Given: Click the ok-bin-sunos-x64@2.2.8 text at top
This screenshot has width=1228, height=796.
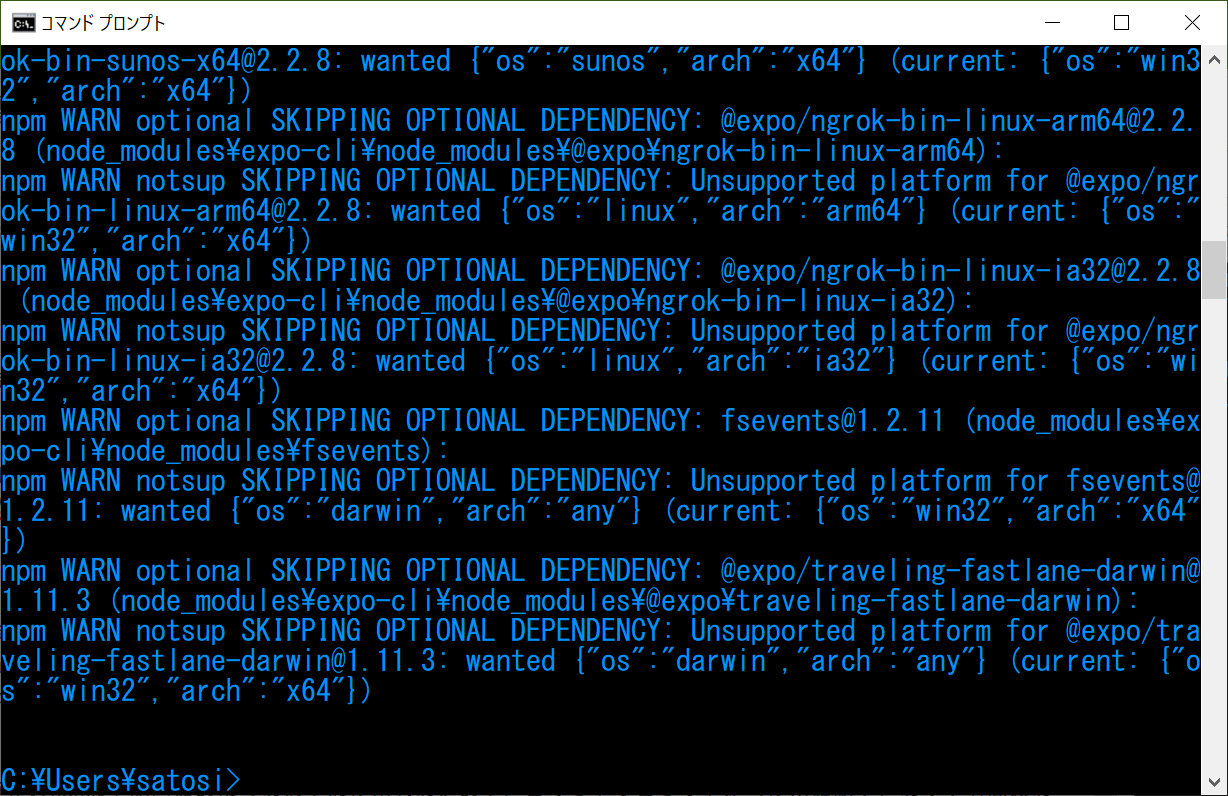Looking at the screenshot, I should point(166,61).
